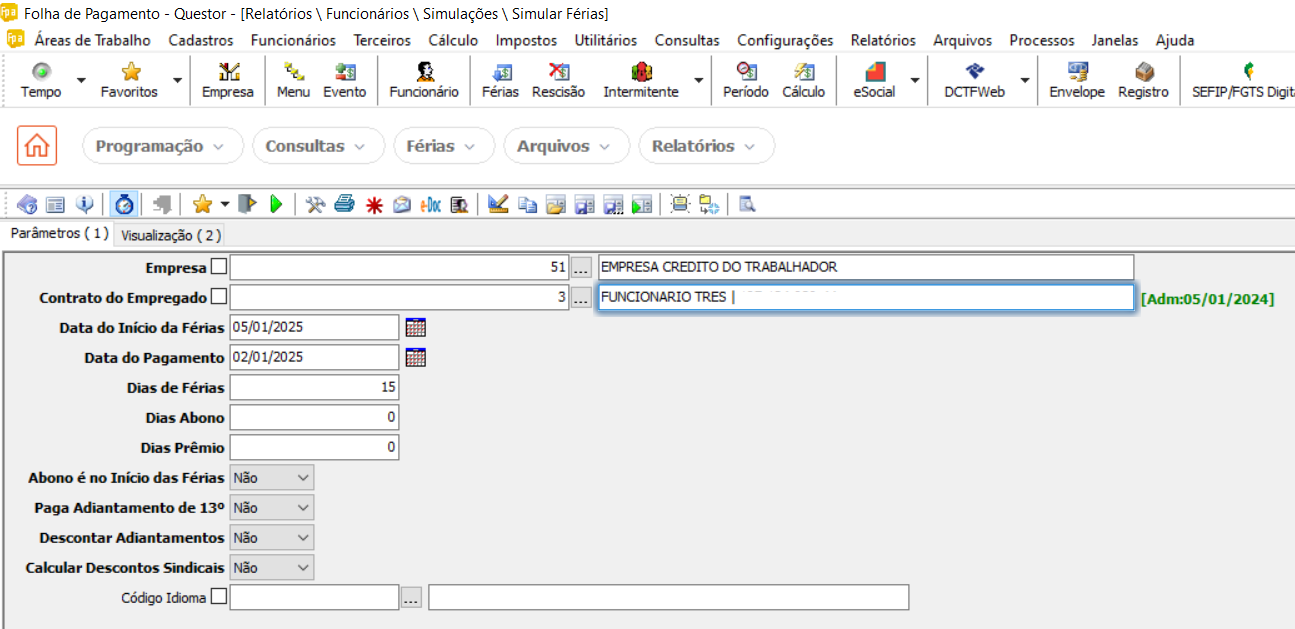Click the Código Idioma lookup ellipsis button
This screenshot has width=1295, height=629.
coord(411,598)
